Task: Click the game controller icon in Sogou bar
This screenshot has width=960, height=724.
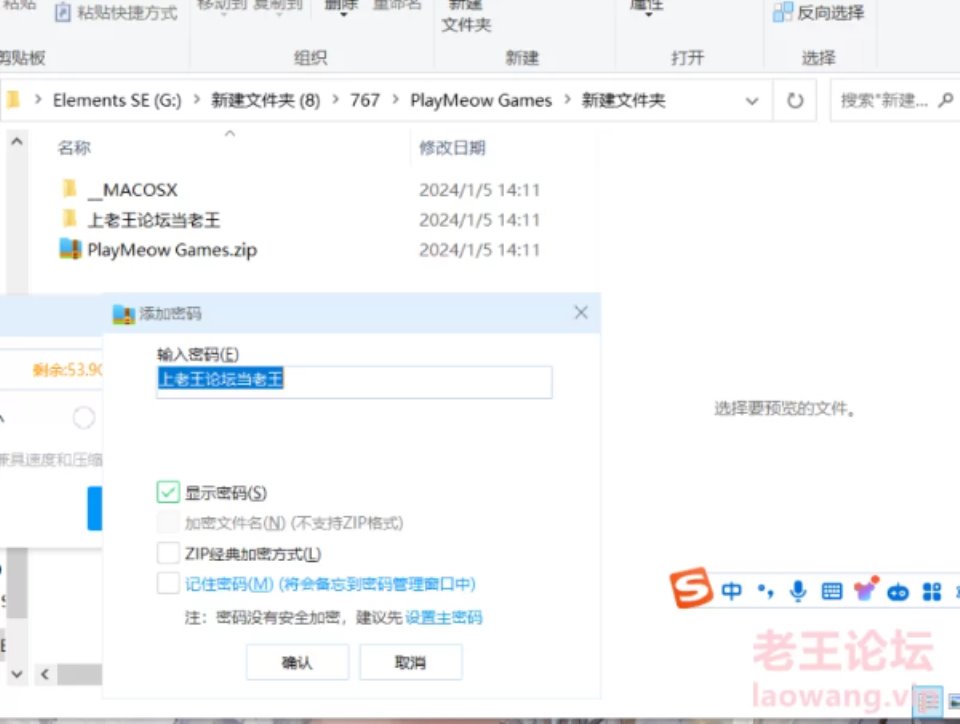Action: click(x=898, y=592)
